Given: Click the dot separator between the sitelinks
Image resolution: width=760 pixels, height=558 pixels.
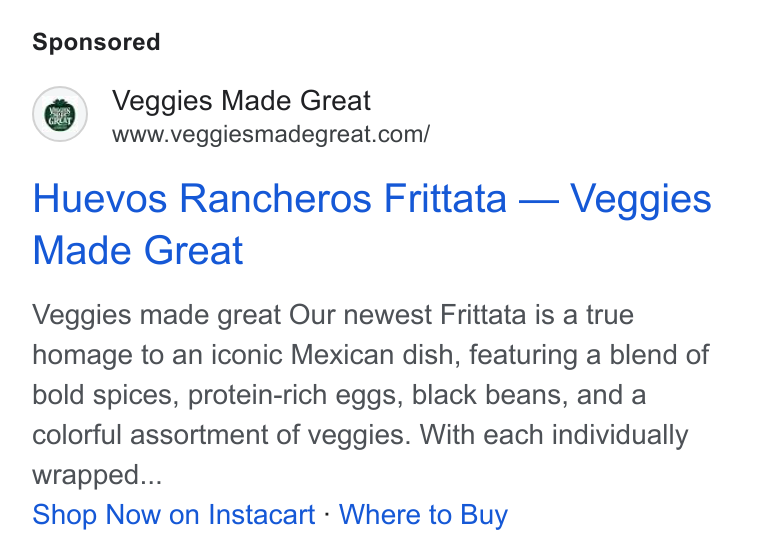Looking at the screenshot, I should click(x=327, y=514).
